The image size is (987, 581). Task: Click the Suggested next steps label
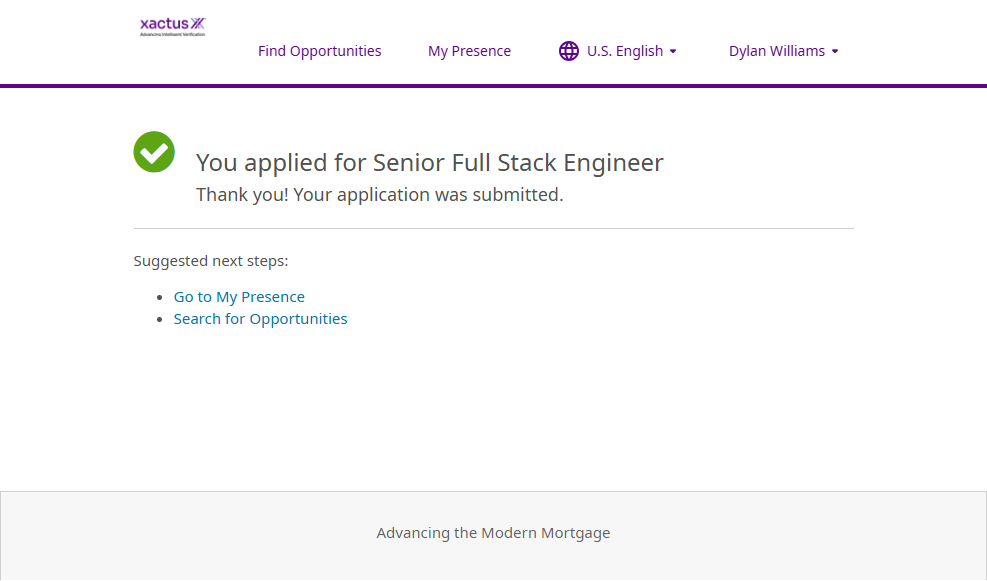(211, 261)
